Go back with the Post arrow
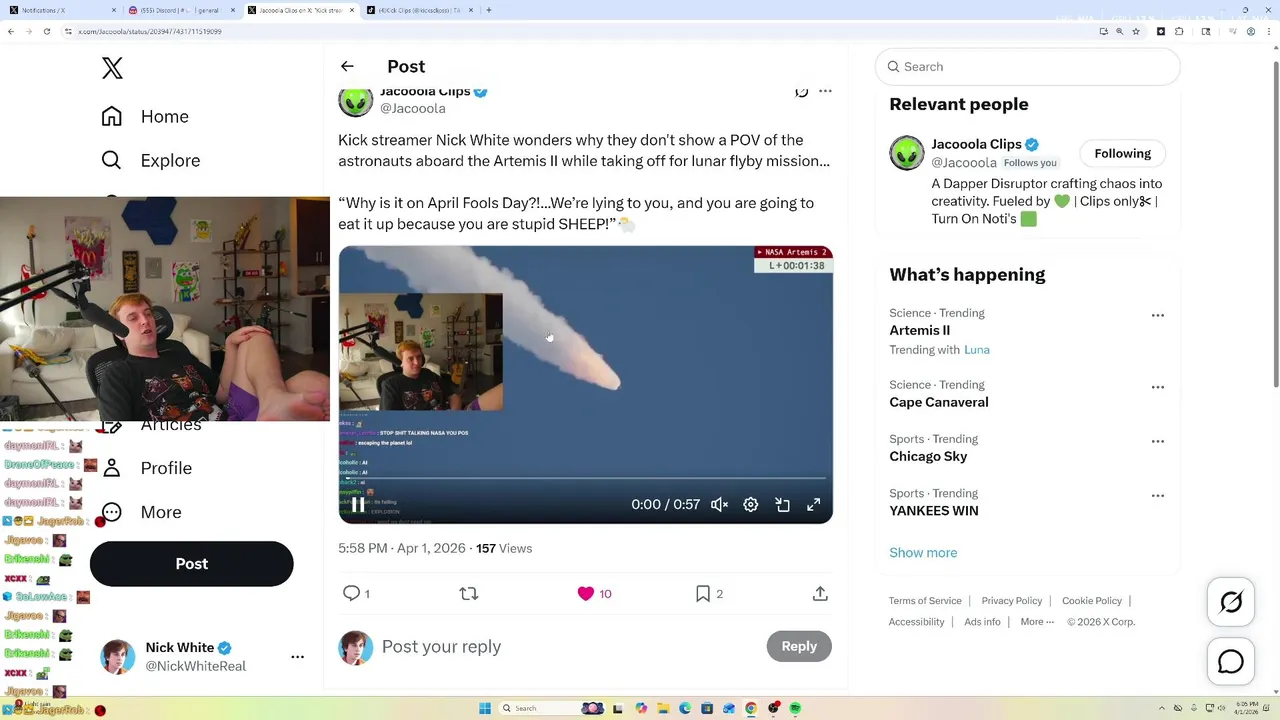This screenshot has width=1280, height=720. click(347, 66)
